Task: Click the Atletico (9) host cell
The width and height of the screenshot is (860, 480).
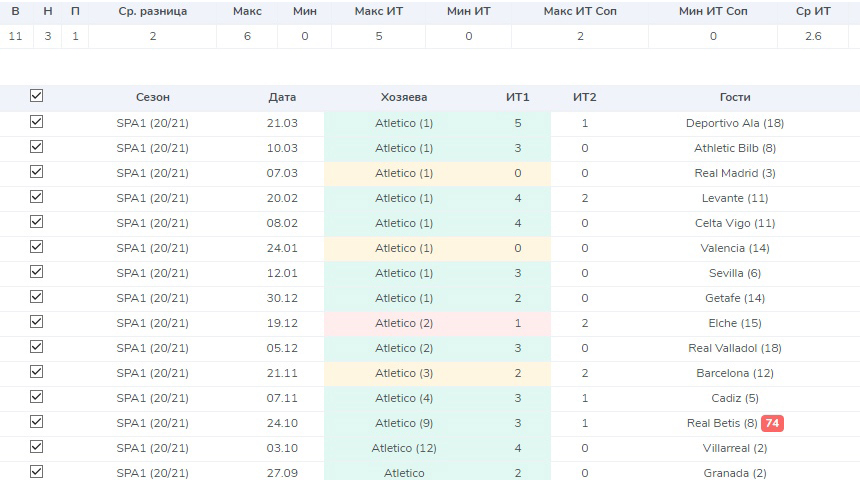Action: [x=404, y=423]
